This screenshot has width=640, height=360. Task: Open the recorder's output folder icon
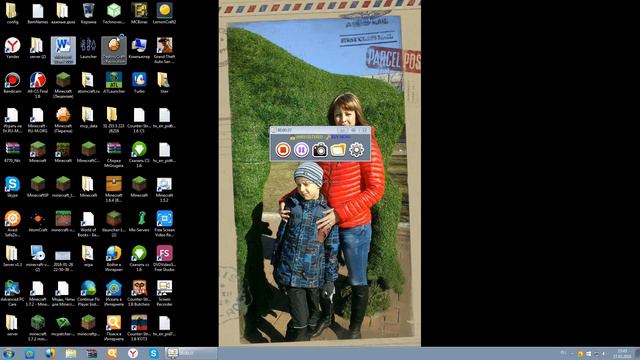click(x=338, y=150)
